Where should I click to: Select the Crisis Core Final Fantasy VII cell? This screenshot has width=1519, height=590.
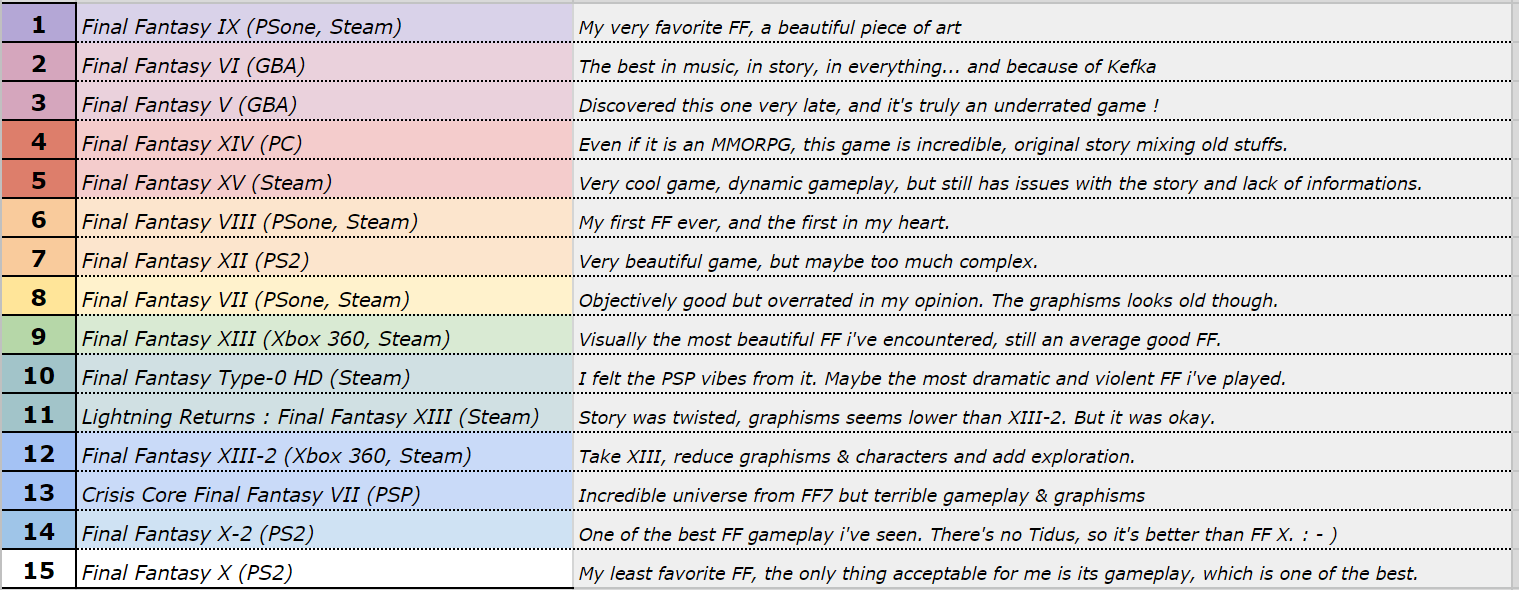pyautogui.click(x=251, y=495)
